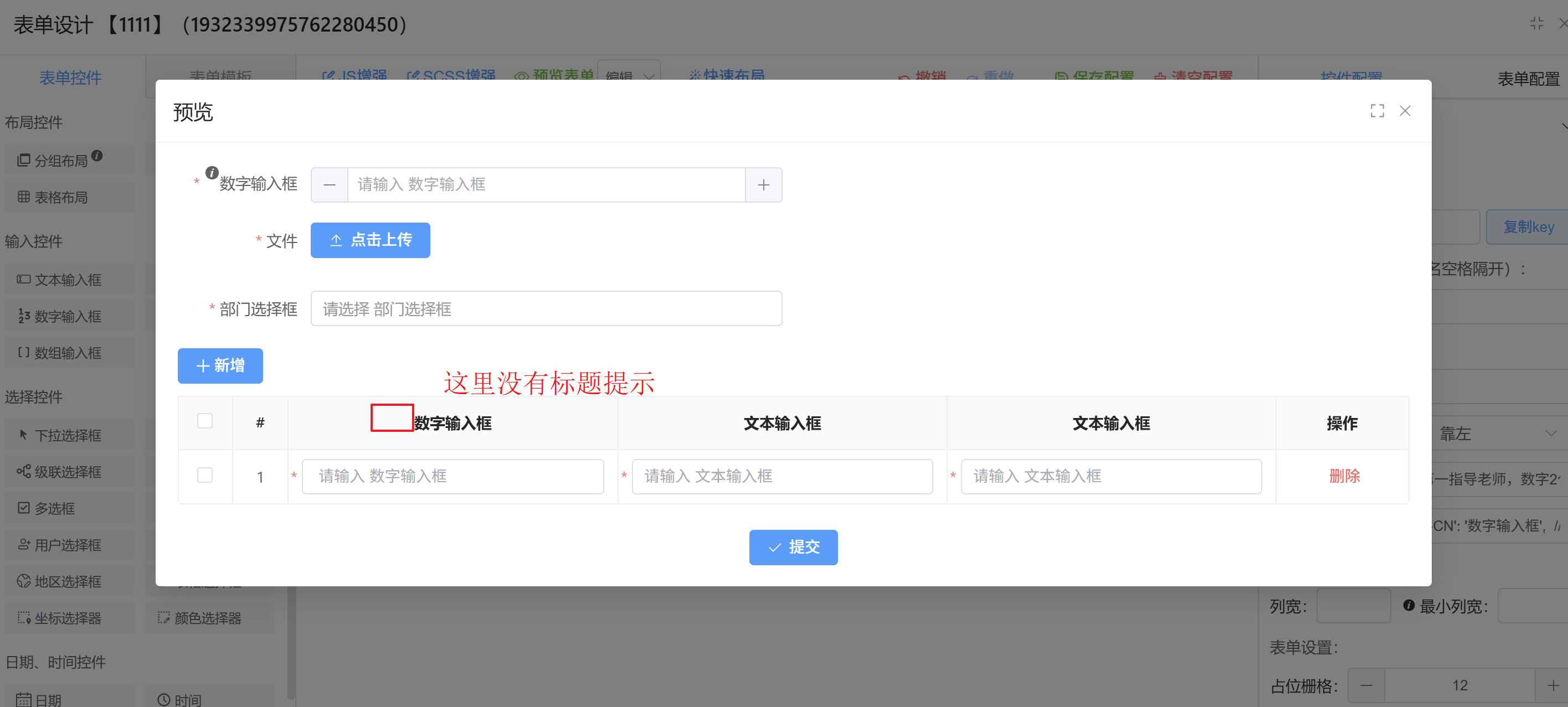Click the 新增 add row button

220,365
